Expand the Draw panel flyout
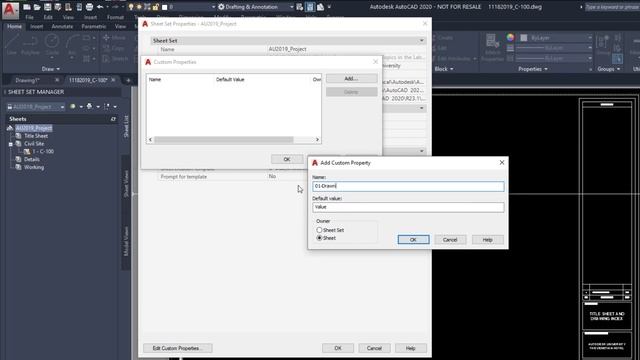 point(51,69)
